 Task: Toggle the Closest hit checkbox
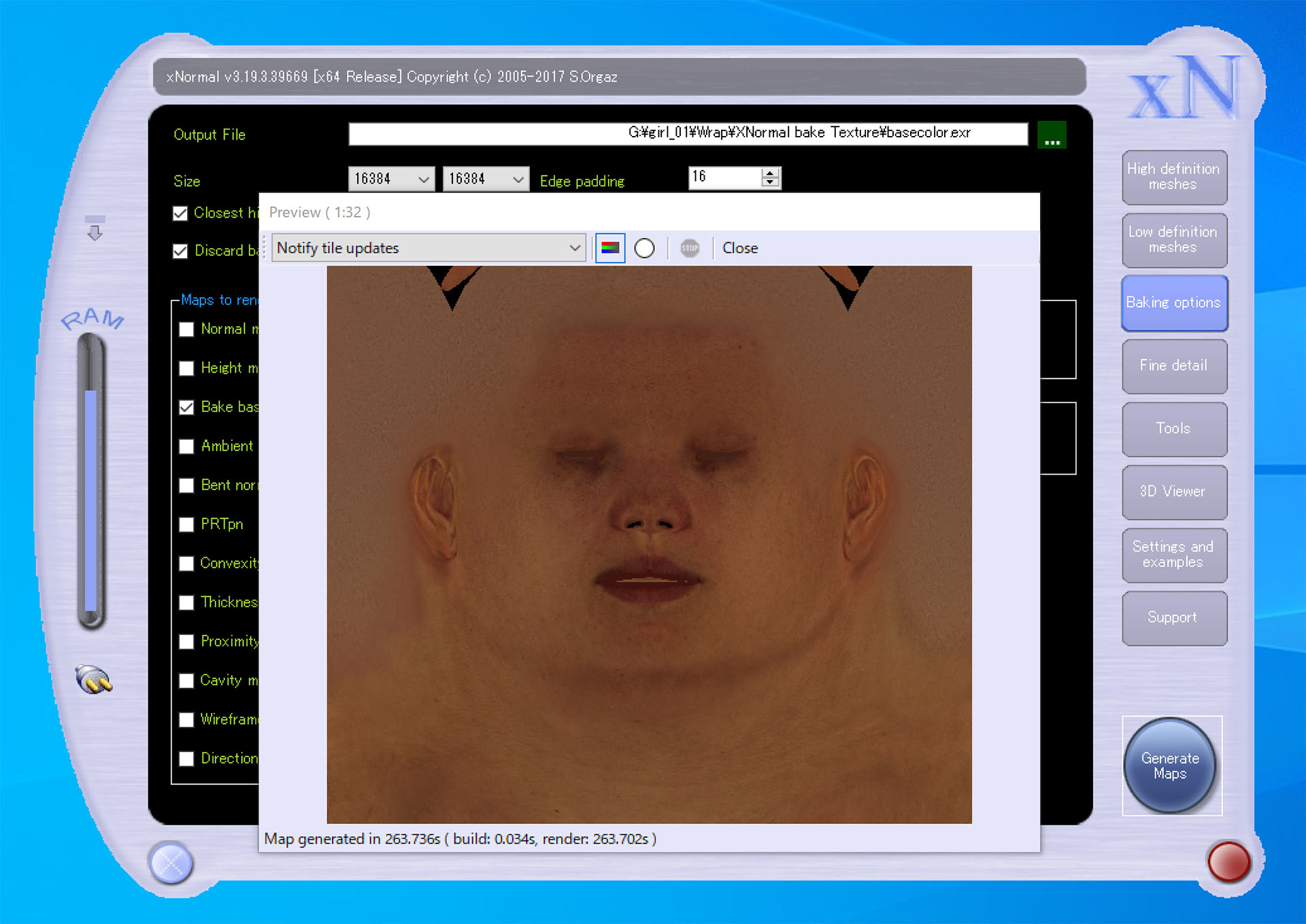pos(180,213)
